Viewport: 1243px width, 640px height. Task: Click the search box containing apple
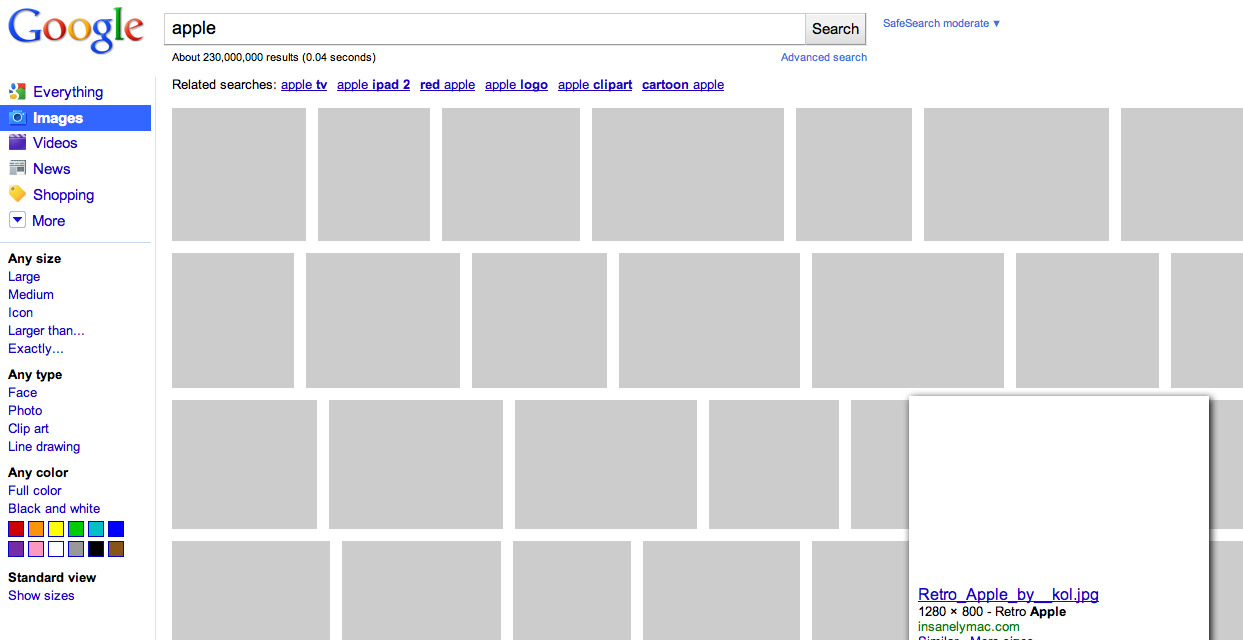[485, 29]
